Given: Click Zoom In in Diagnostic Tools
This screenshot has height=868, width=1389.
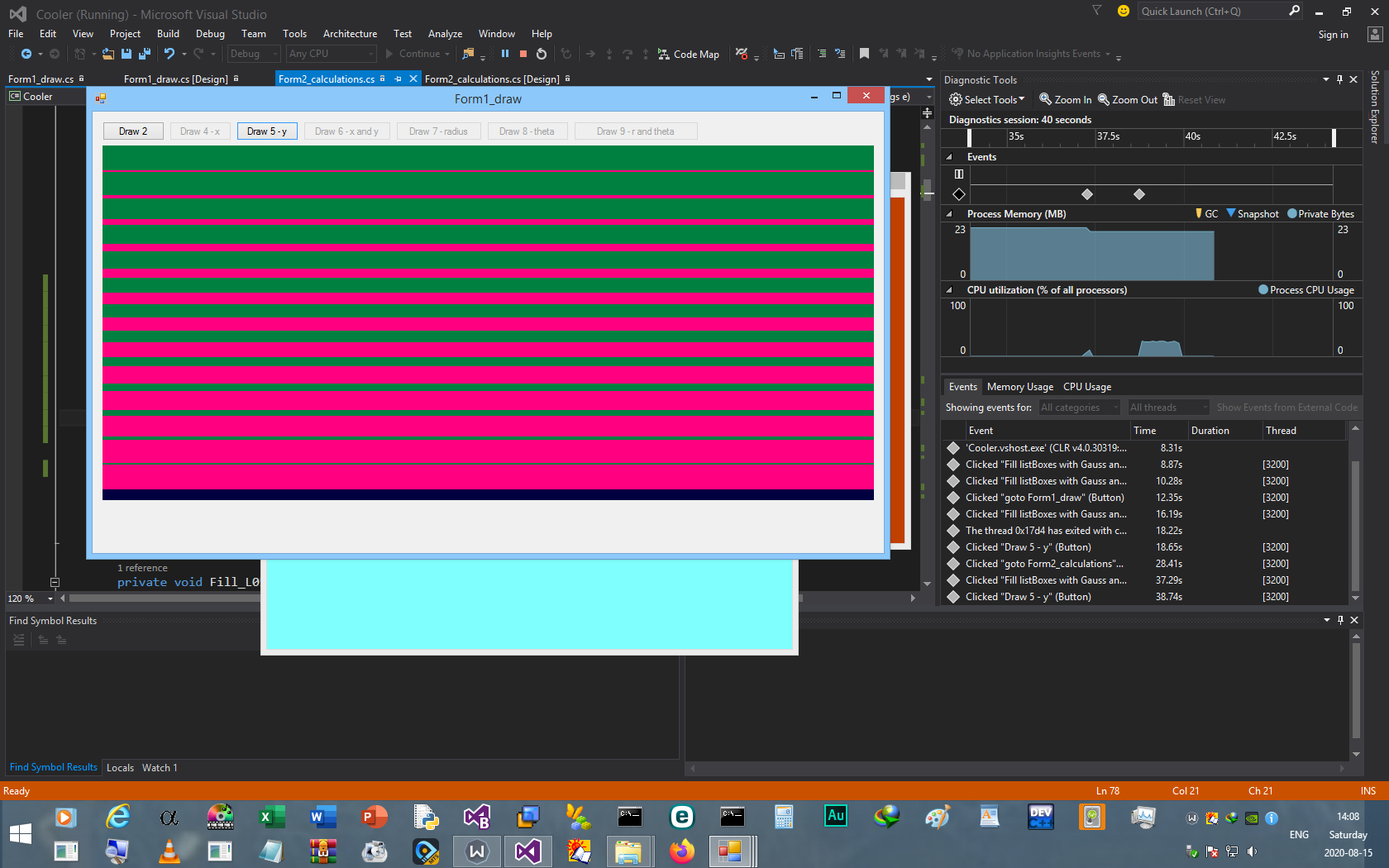Looking at the screenshot, I should [1066, 99].
